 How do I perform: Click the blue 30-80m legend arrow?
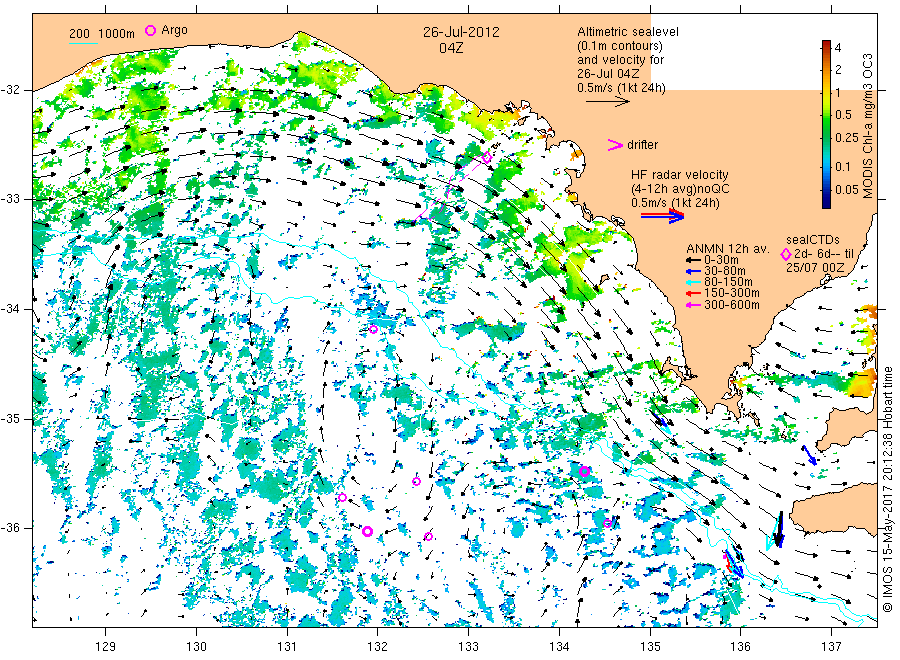coord(693,271)
